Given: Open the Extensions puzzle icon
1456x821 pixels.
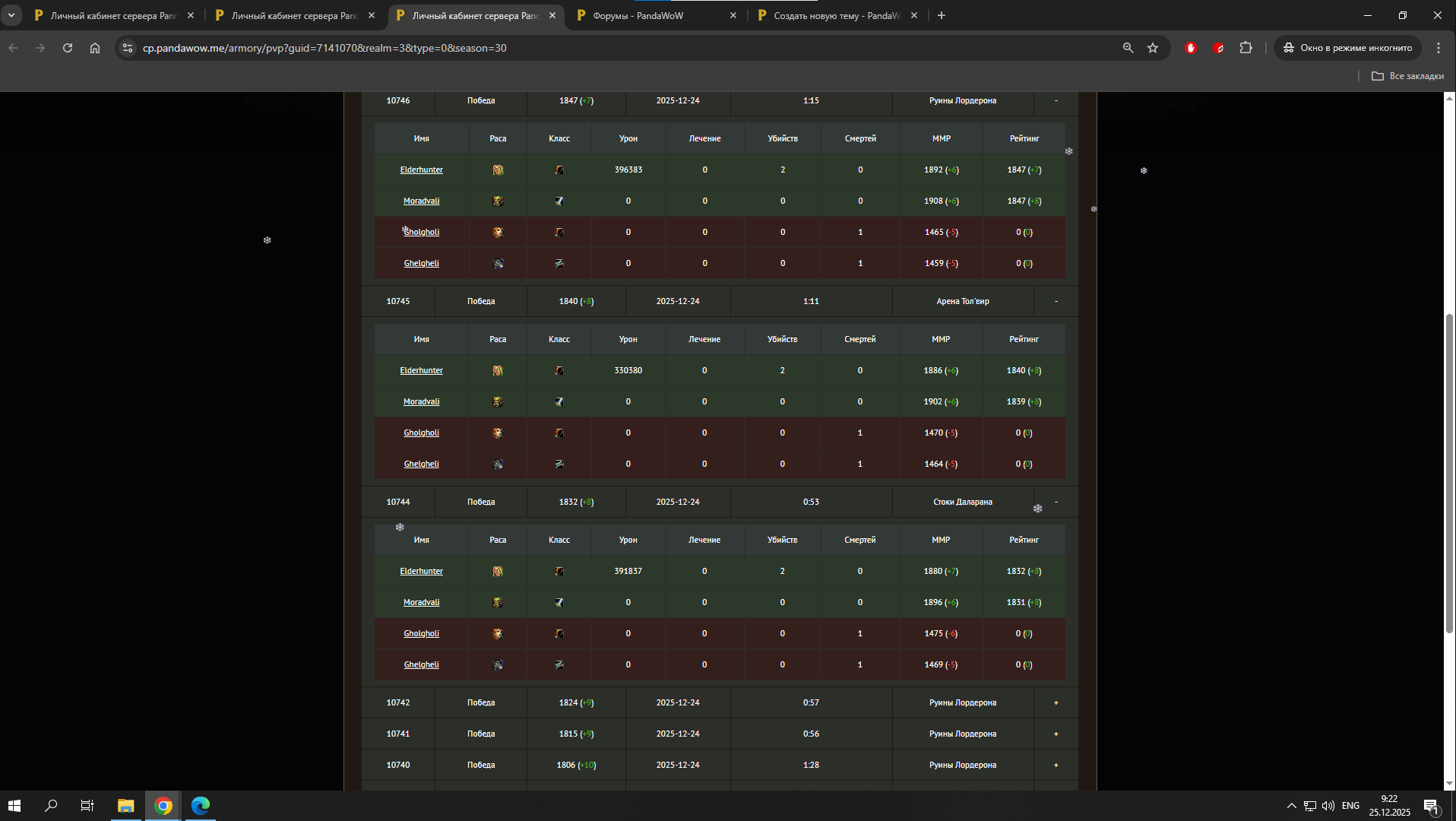Looking at the screenshot, I should (x=1246, y=48).
